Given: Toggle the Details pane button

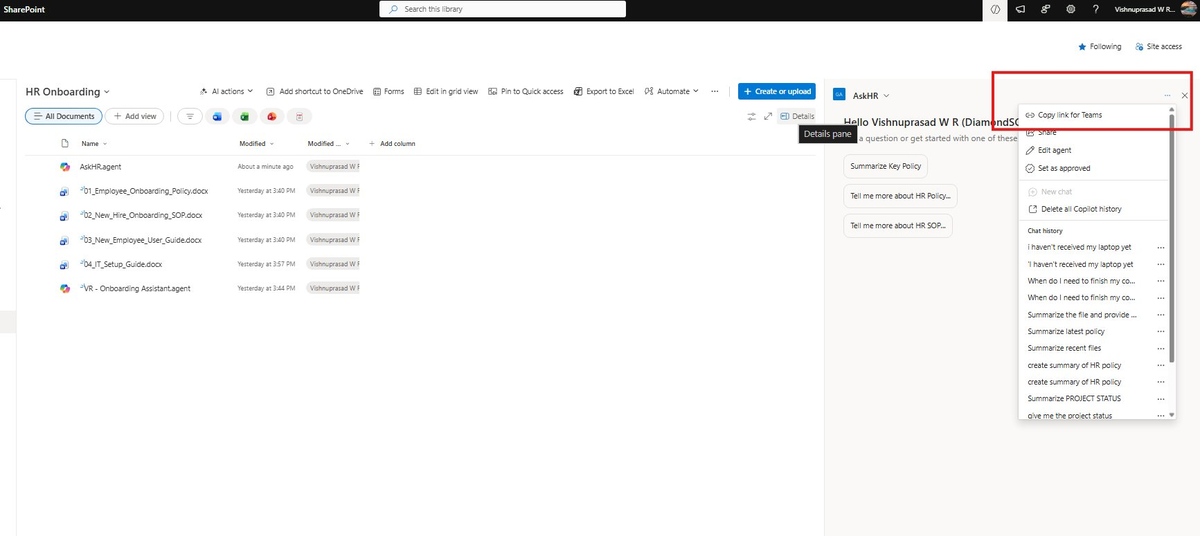Looking at the screenshot, I should pos(797,116).
